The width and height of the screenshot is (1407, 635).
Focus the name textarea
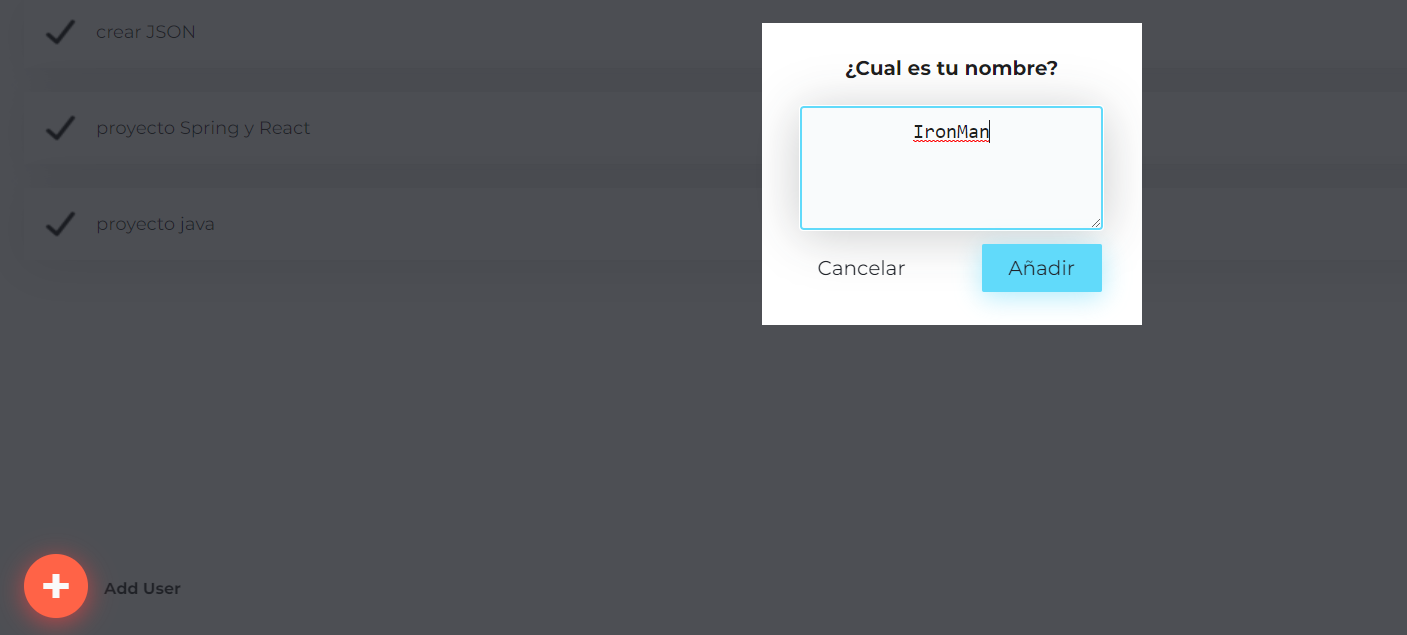pos(951,168)
